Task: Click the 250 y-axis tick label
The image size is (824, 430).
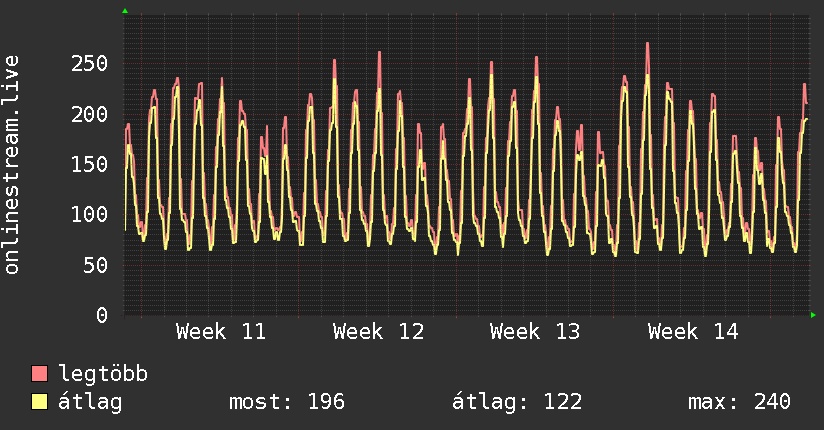Action: pyautogui.click(x=89, y=64)
